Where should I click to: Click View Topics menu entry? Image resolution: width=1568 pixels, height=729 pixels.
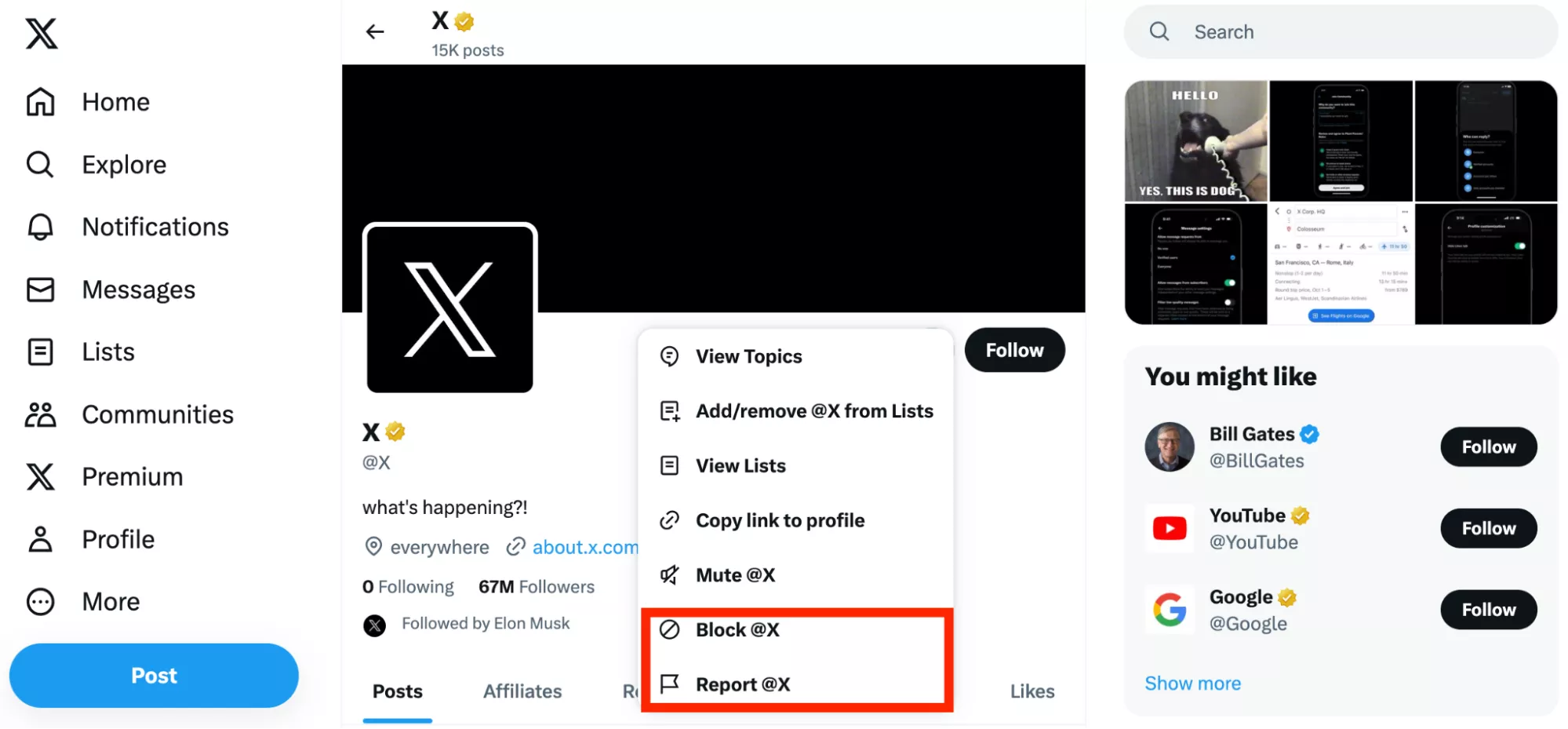coord(748,356)
